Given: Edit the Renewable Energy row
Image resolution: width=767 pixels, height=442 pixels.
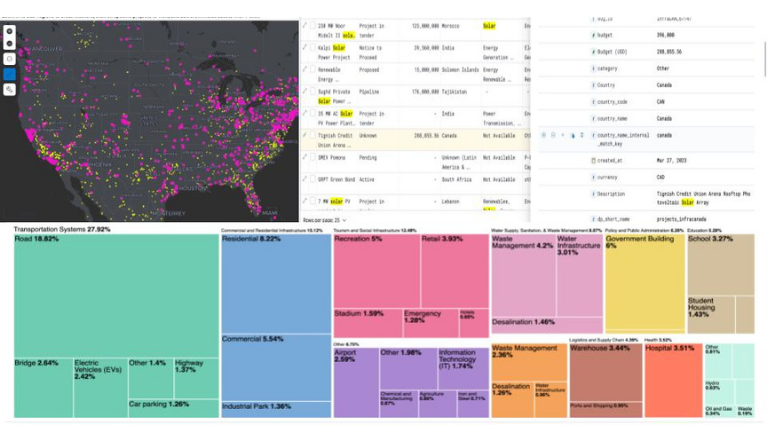Looking at the screenshot, I should pos(305,69).
